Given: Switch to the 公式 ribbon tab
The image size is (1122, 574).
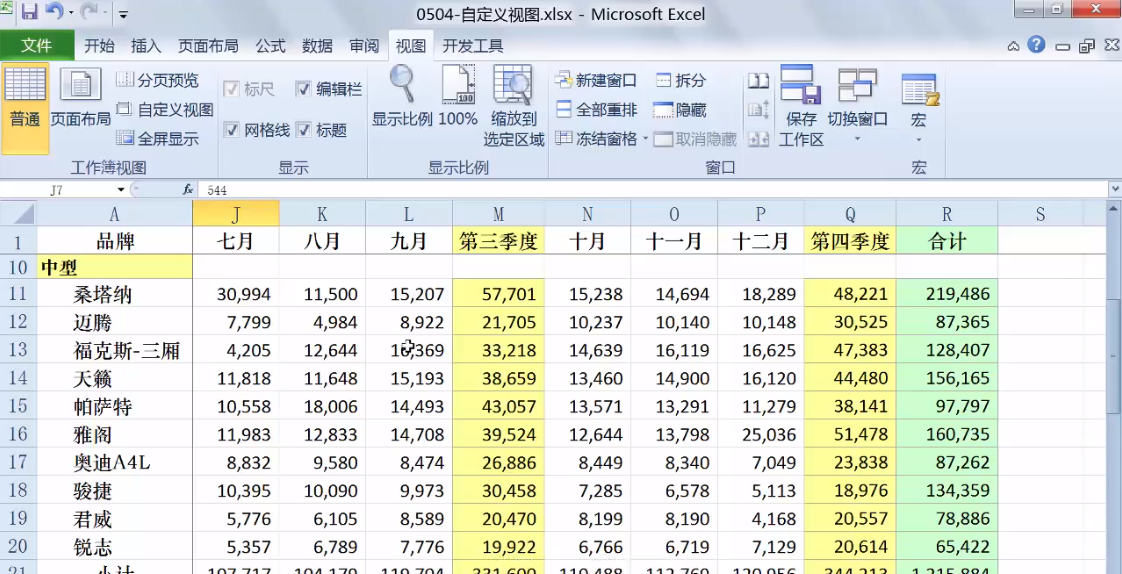Looking at the screenshot, I should tap(270, 46).
